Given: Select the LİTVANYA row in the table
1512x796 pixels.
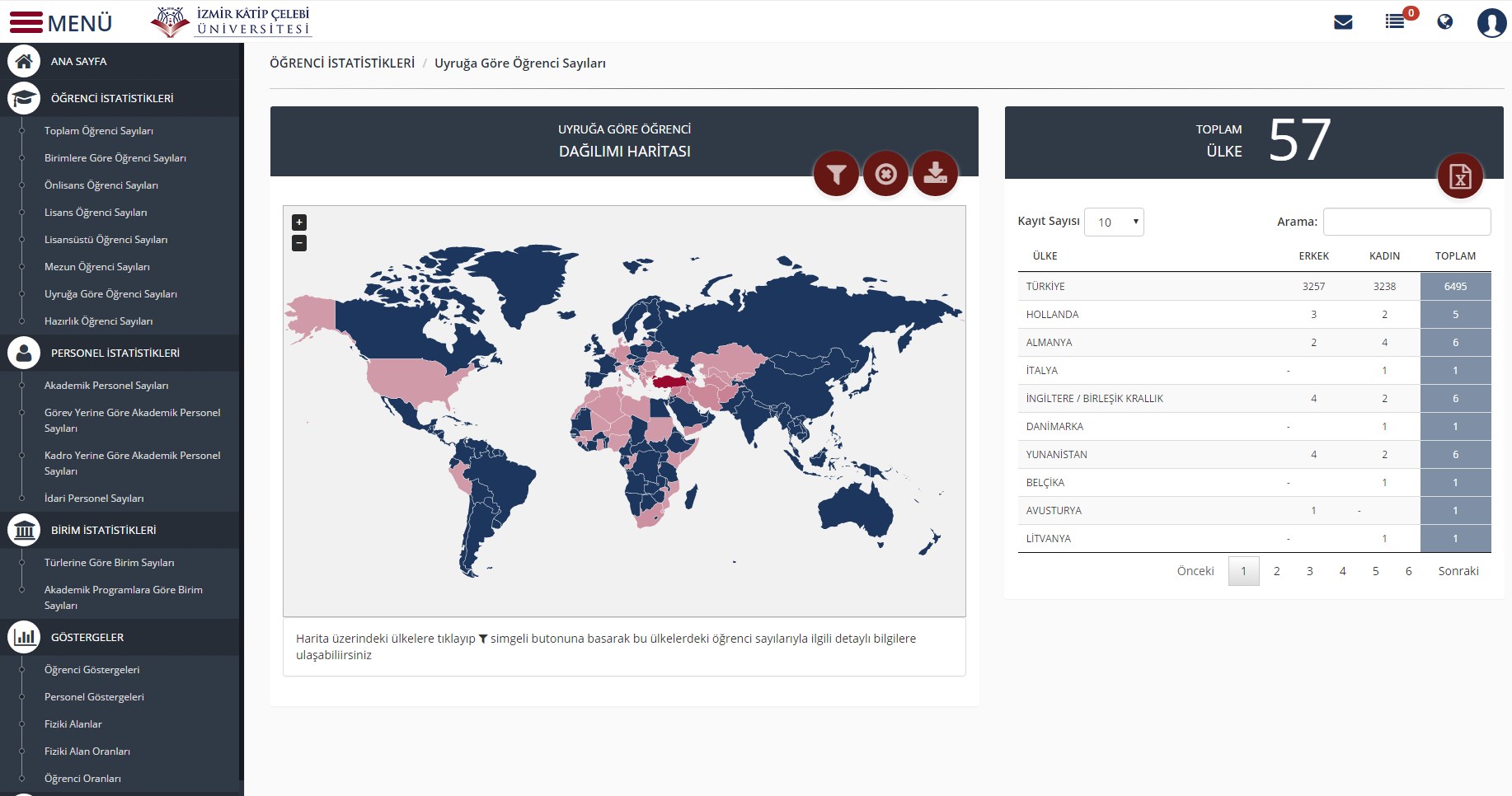Looking at the screenshot, I should point(1254,538).
